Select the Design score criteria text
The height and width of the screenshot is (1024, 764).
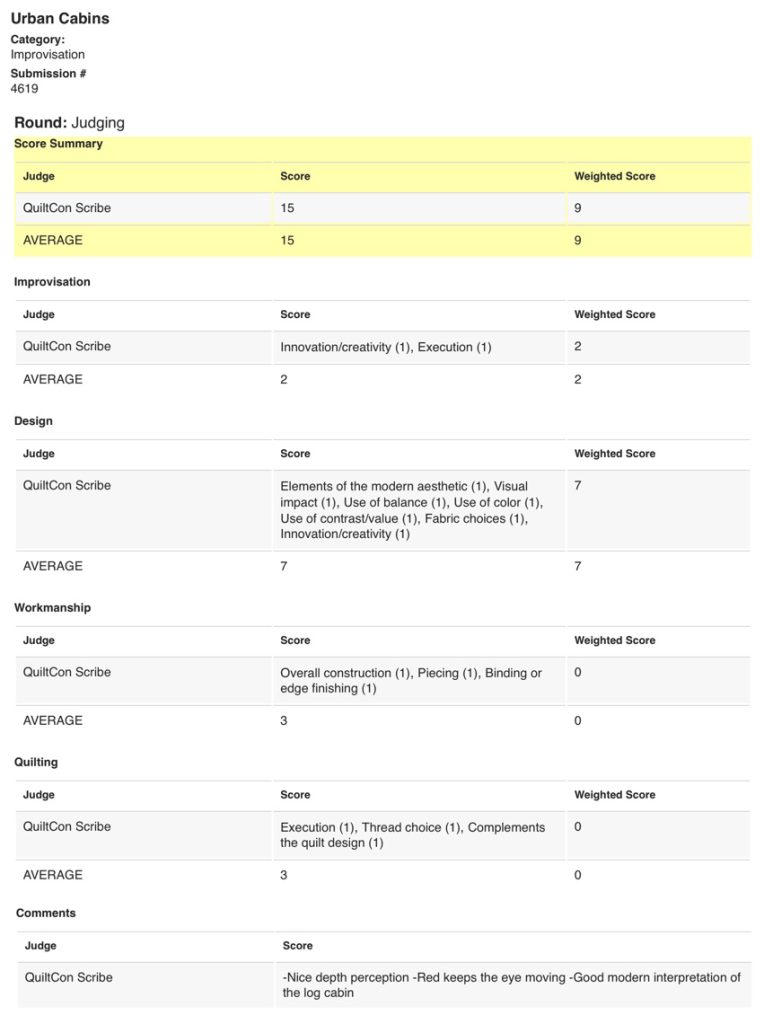click(412, 510)
